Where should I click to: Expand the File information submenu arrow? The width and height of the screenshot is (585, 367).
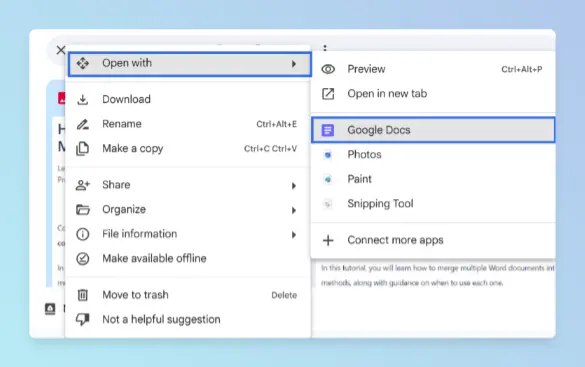point(294,235)
